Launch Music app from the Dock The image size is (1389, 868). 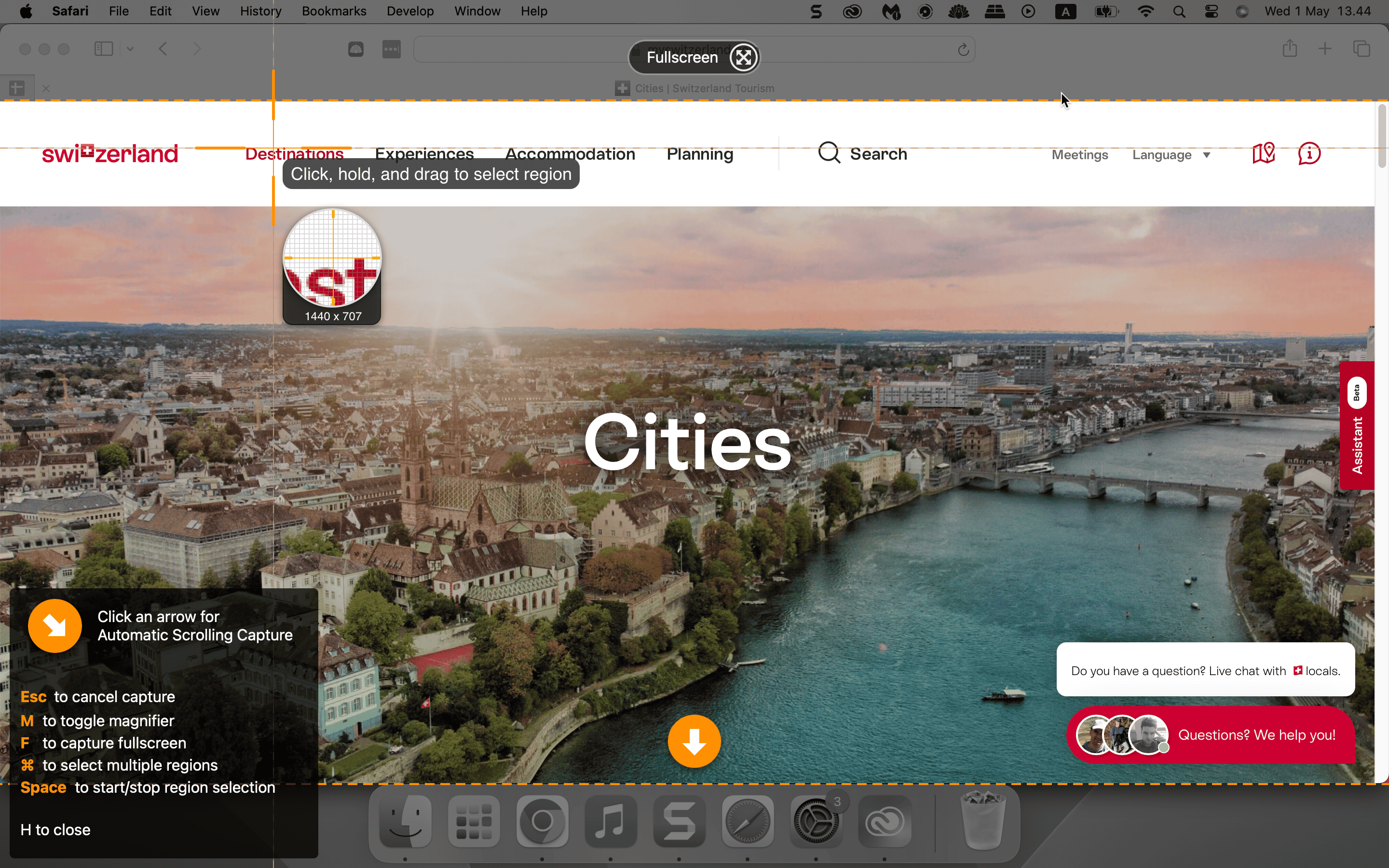coord(611,822)
